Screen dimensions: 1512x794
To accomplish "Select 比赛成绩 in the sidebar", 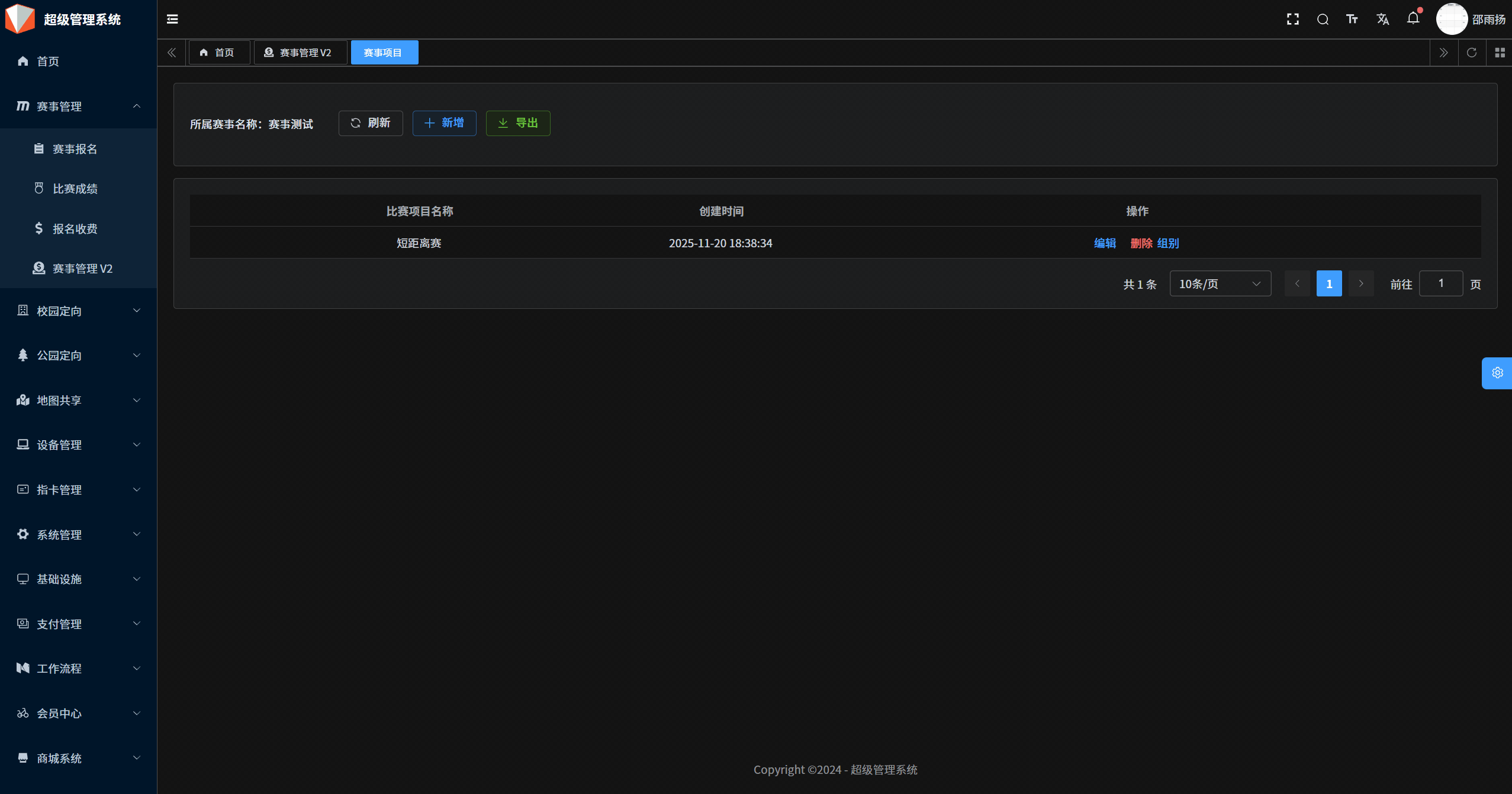I will click(75, 189).
